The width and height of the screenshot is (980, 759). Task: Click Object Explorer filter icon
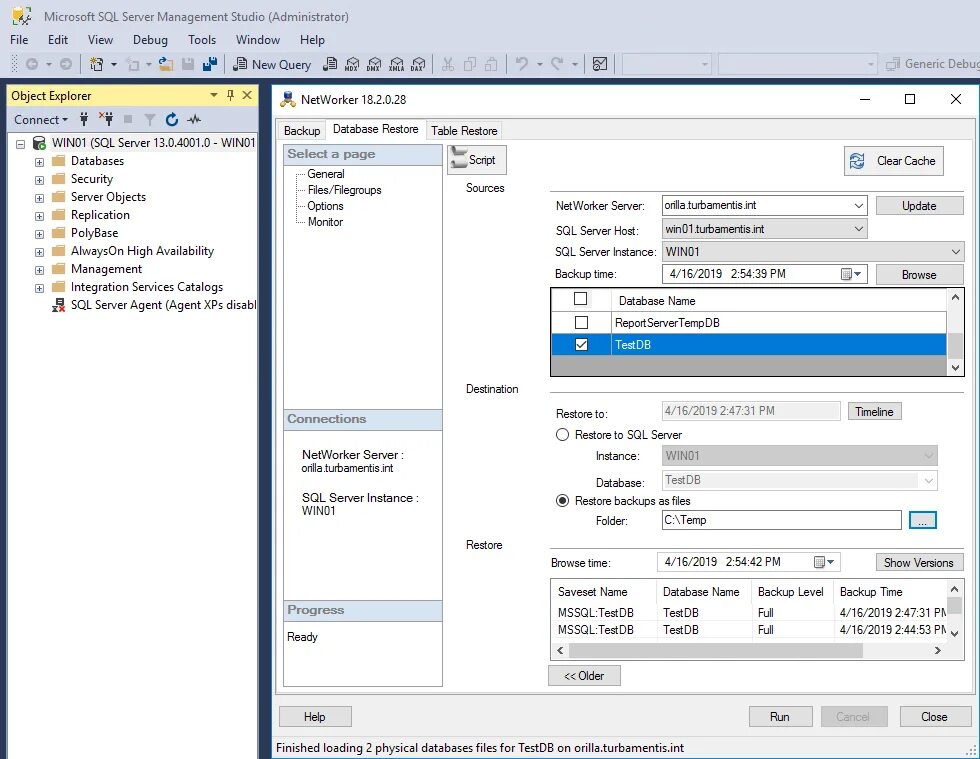[x=149, y=119]
